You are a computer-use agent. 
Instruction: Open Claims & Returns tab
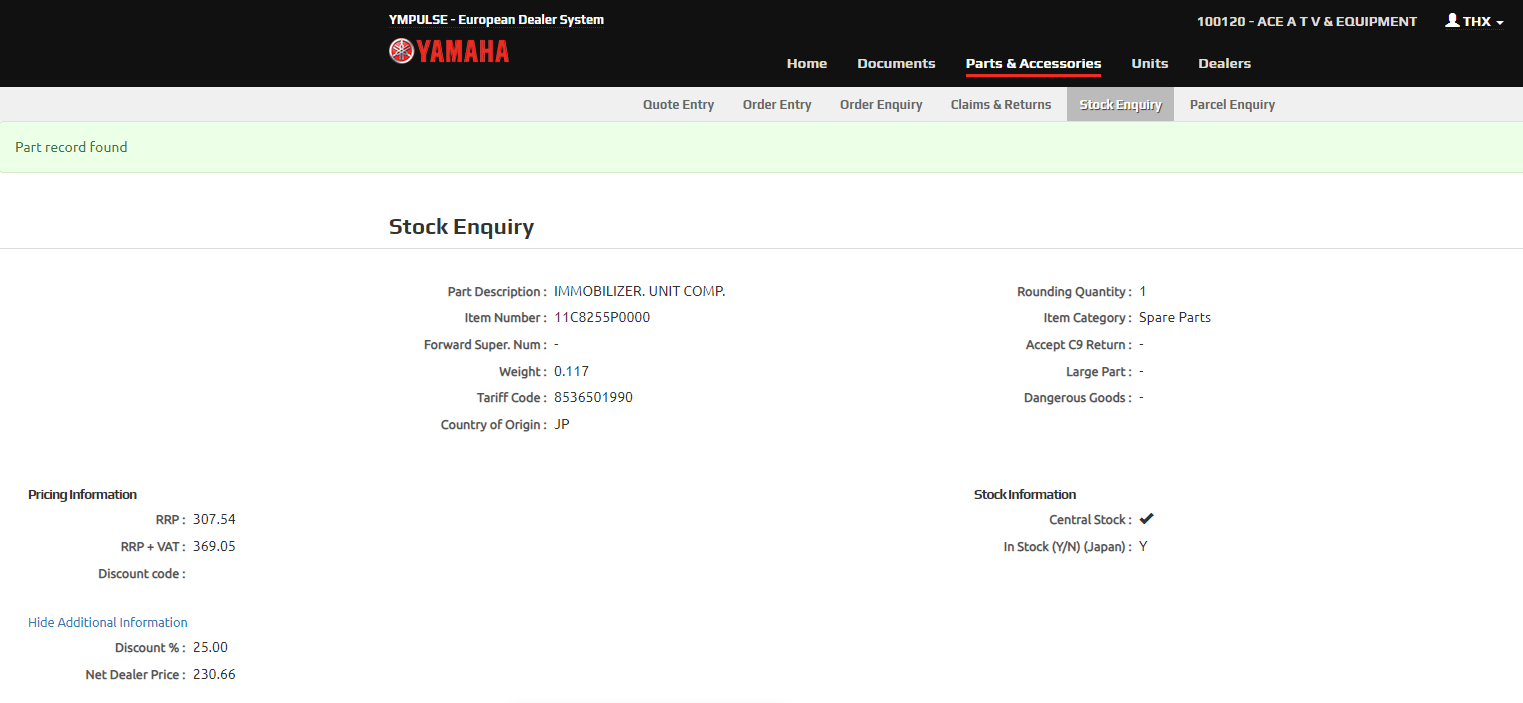(1001, 104)
